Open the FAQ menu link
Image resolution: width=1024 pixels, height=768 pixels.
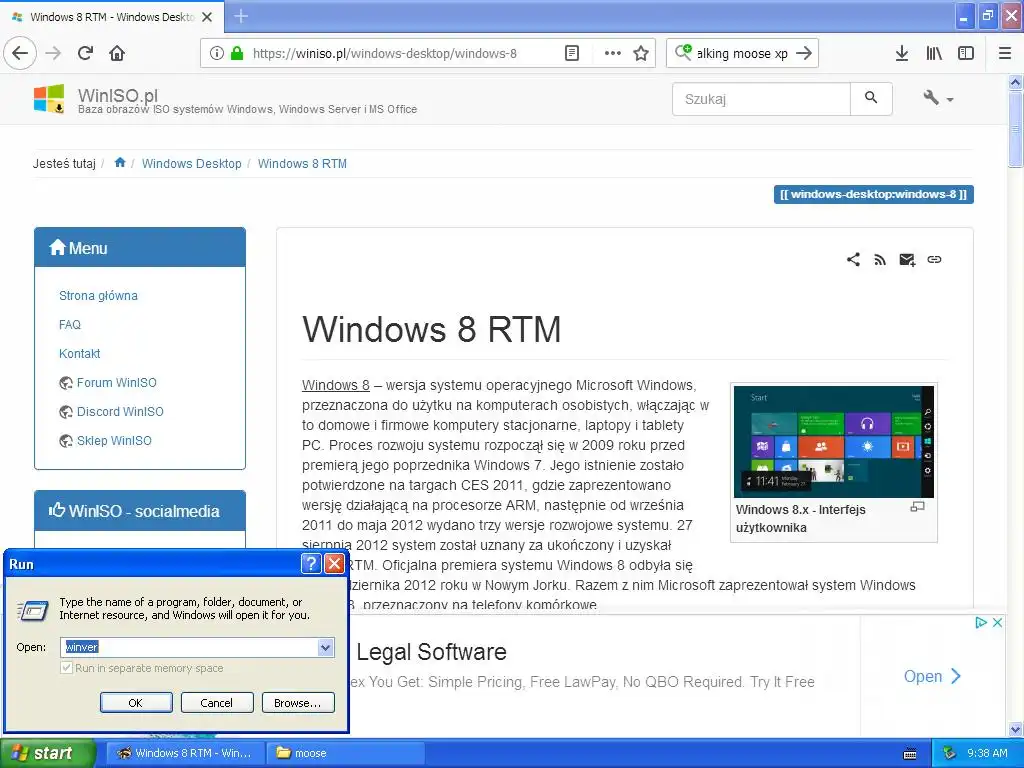(x=70, y=325)
